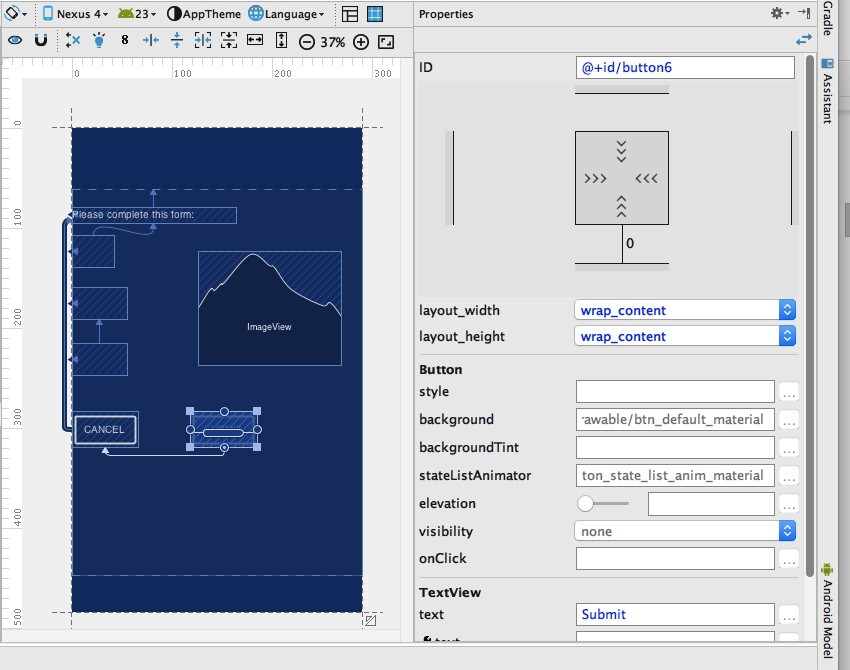Select the ImageView widget on canvas
The image size is (850, 670).
pos(270,308)
